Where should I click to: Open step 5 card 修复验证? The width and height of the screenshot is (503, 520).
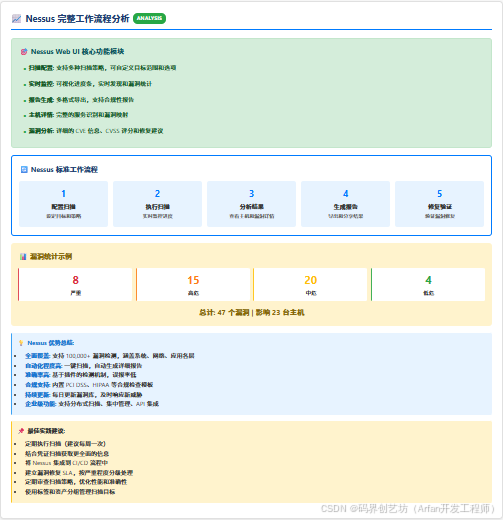point(439,204)
